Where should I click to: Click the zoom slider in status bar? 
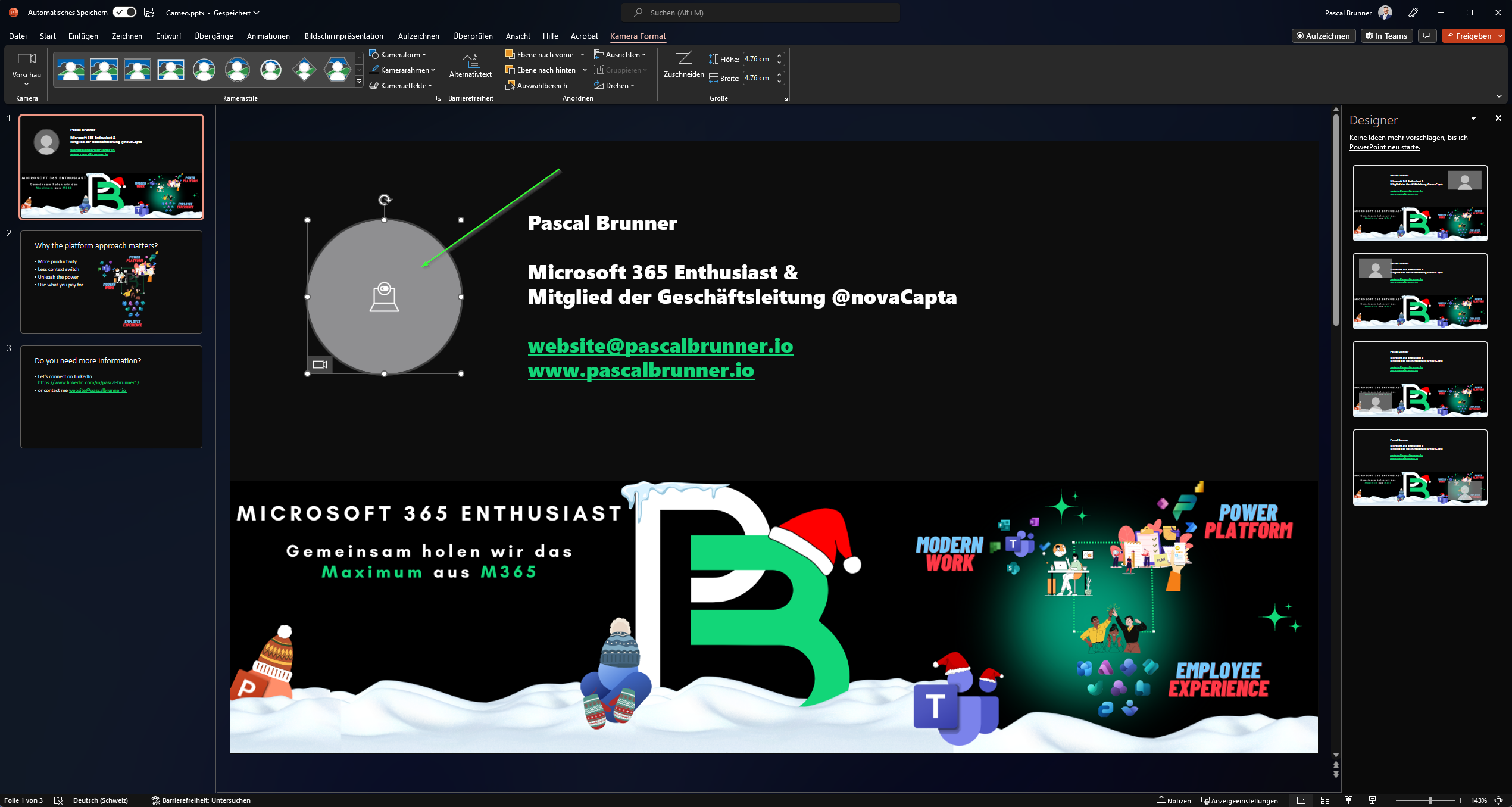pyautogui.click(x=1429, y=800)
